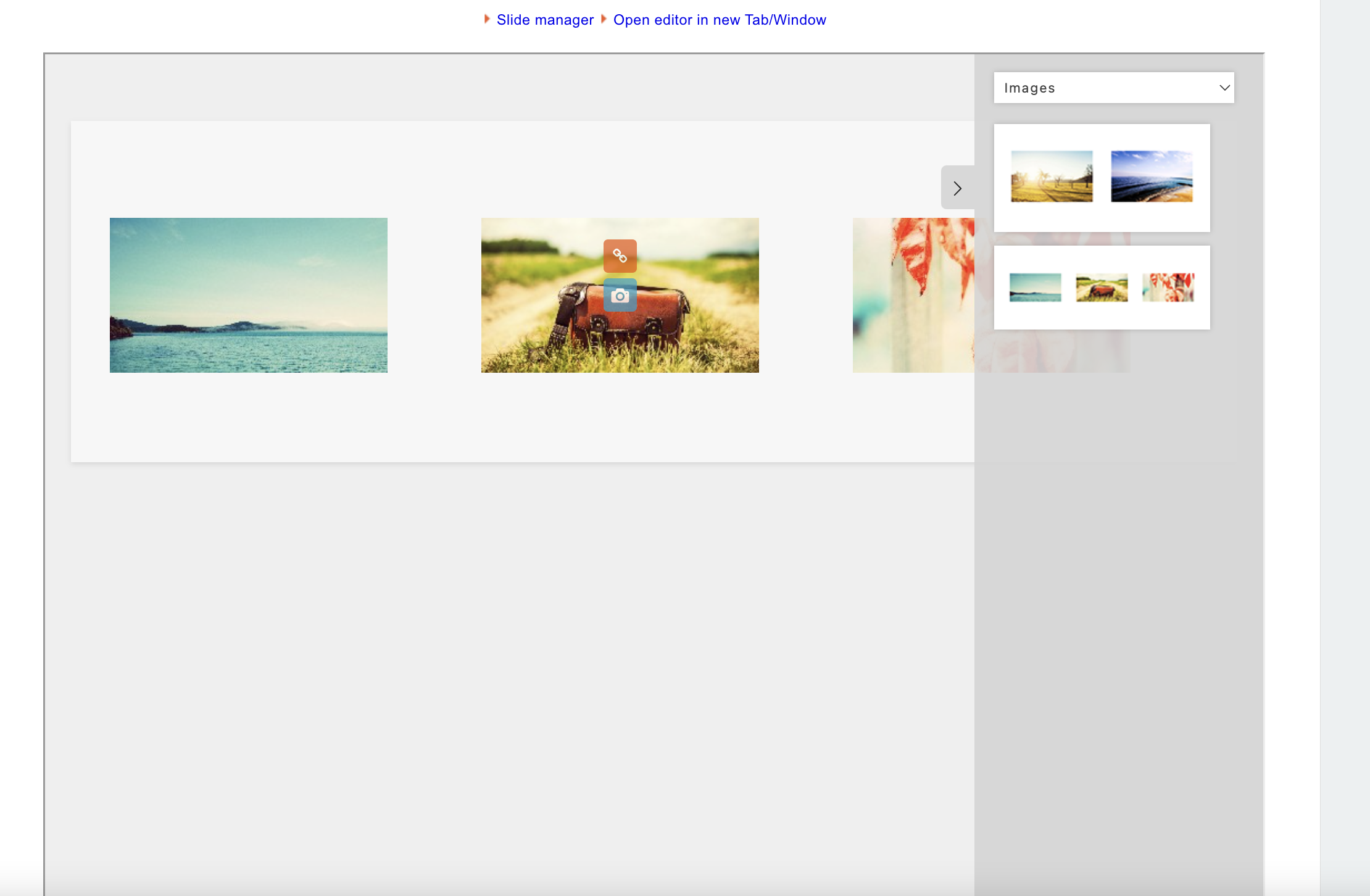Open the Slide manager link
Viewport: 1370px width, 896px height.
(x=545, y=20)
